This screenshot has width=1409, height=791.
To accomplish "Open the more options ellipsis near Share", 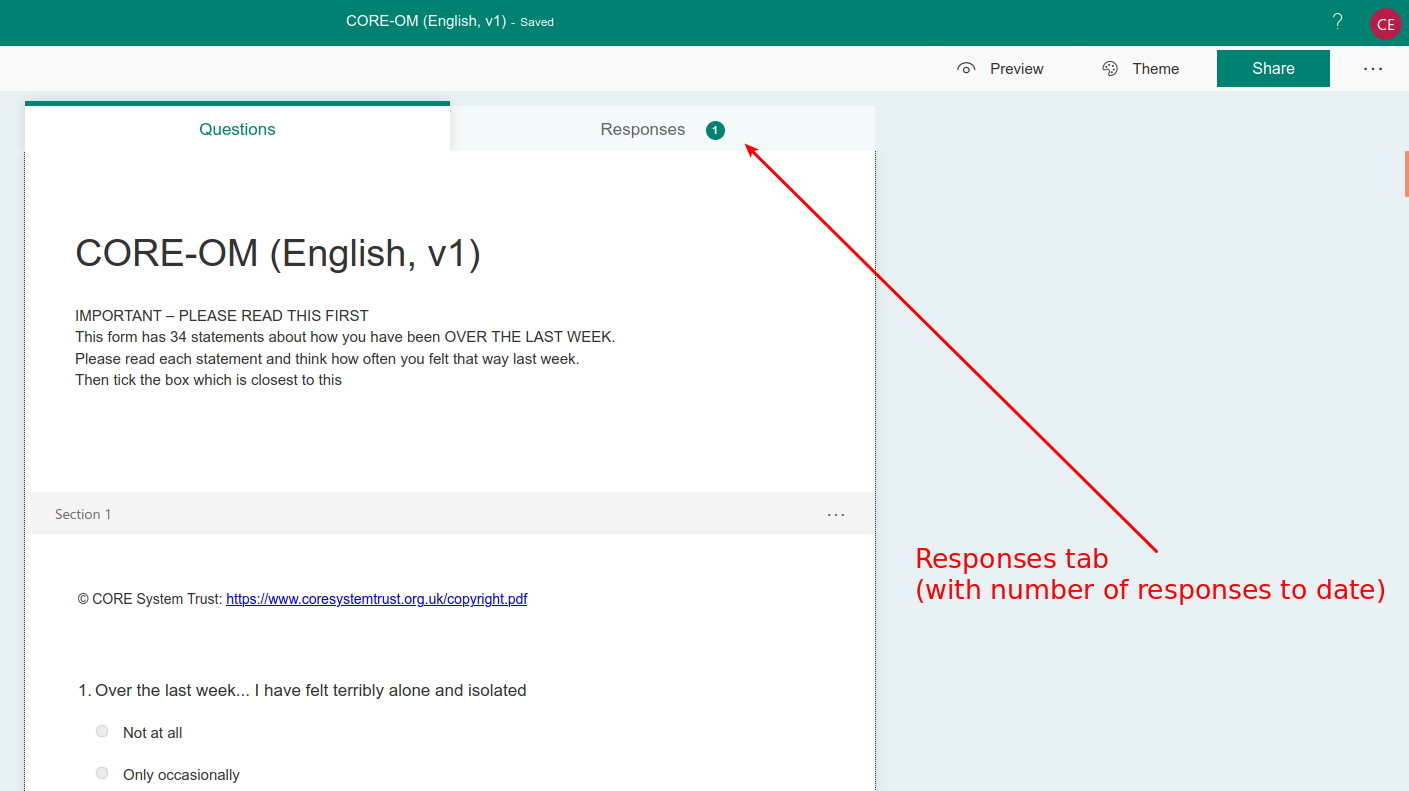I will [x=1372, y=68].
